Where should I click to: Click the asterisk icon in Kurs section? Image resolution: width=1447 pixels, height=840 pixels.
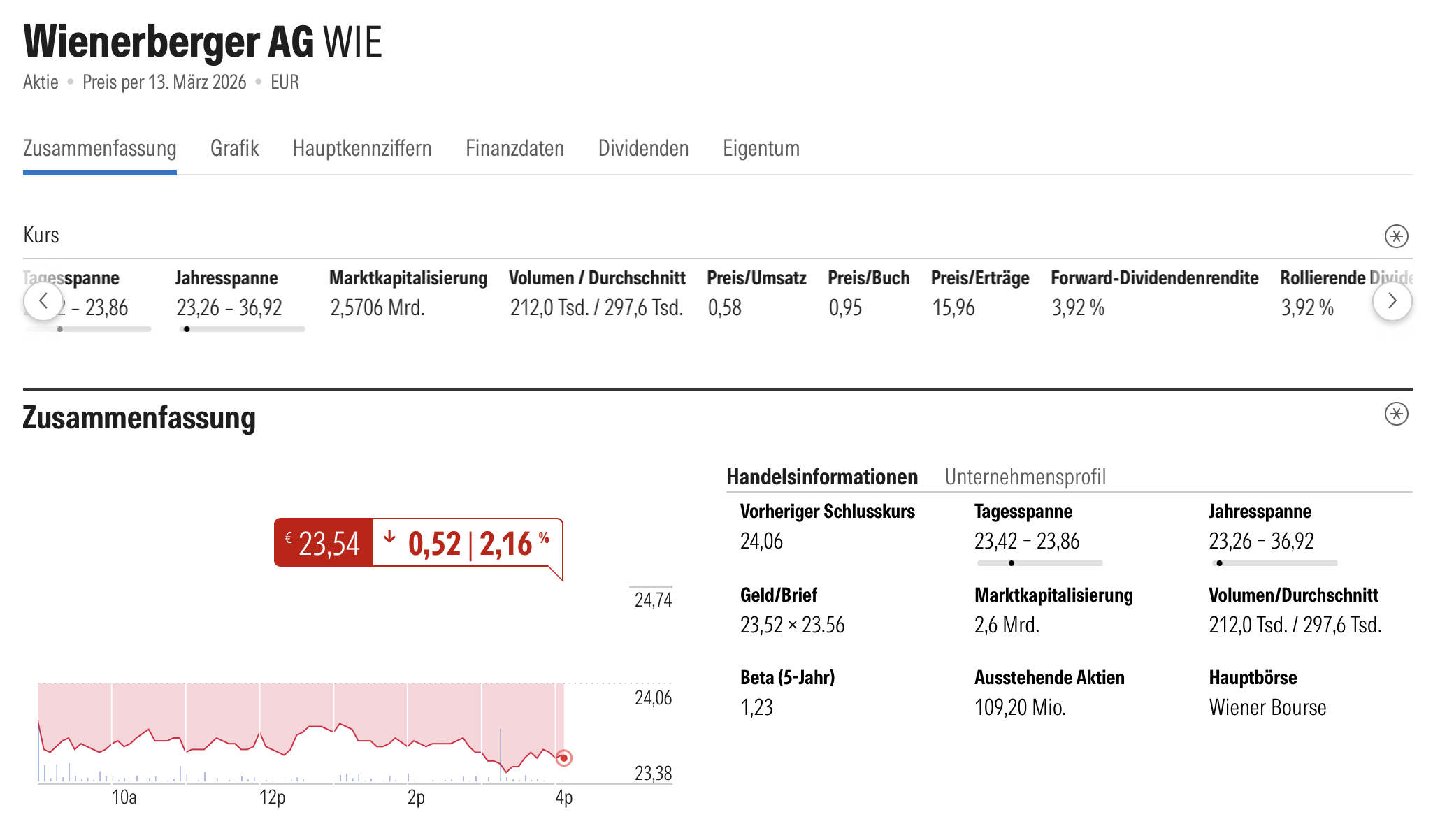1396,236
